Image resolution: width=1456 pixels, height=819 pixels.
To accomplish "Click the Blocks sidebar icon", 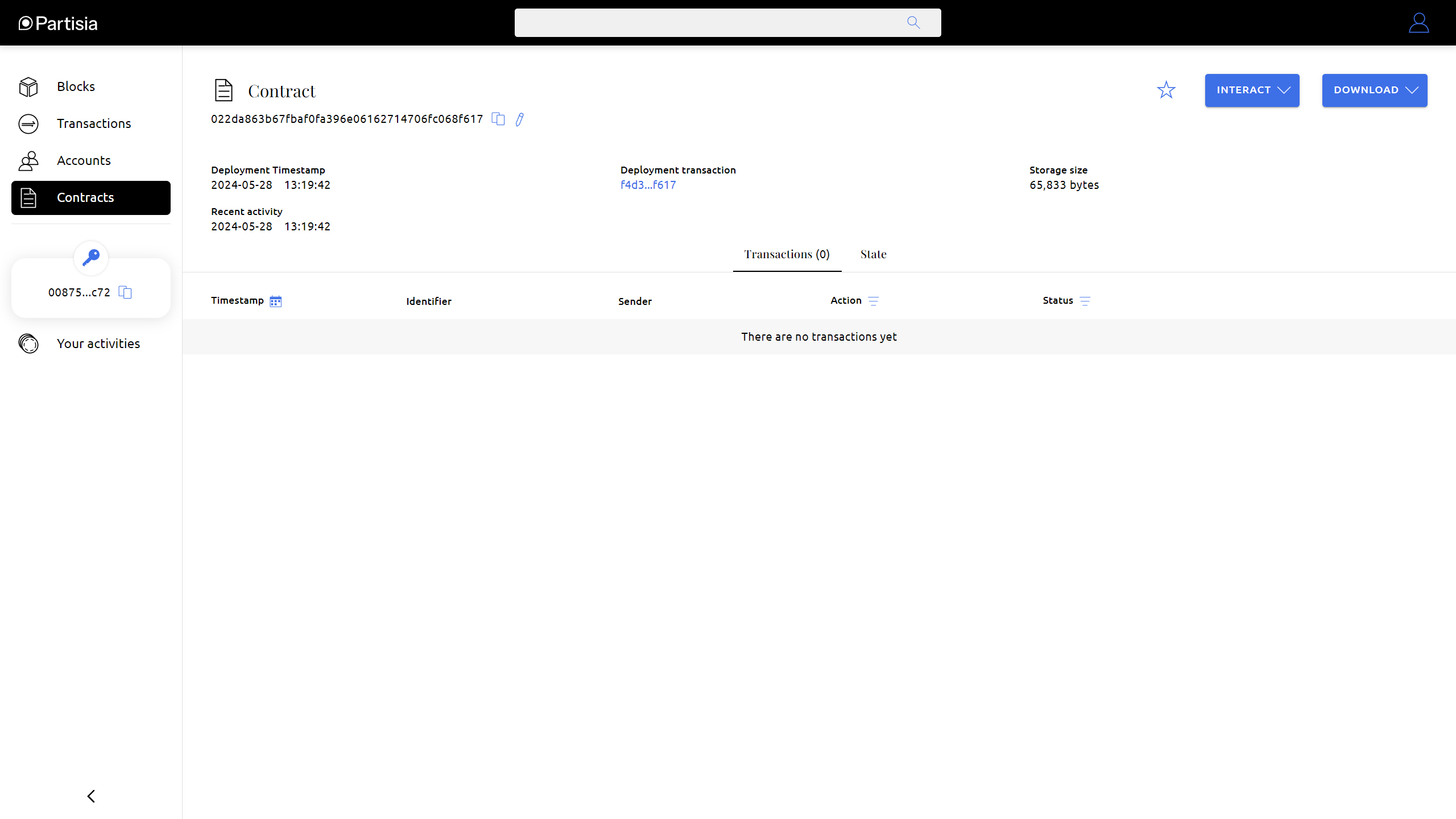I will (27, 86).
